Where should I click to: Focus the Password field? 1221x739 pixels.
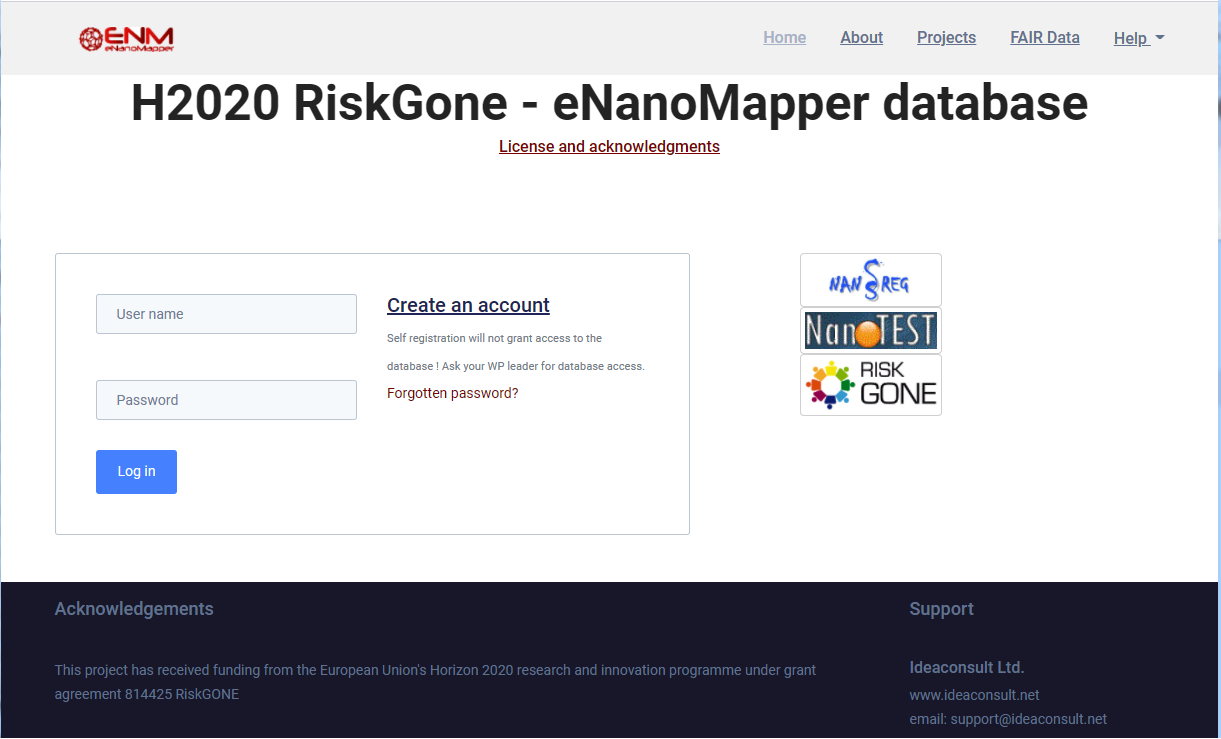click(226, 400)
